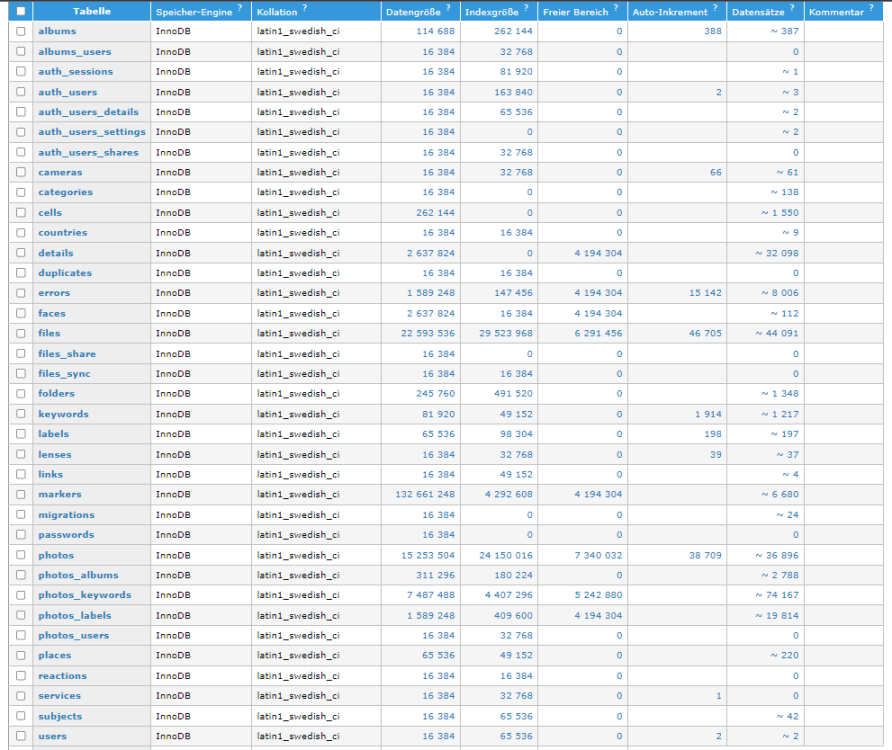Select the files table checkbox
This screenshot has height=750, width=892.
[x=21, y=333]
